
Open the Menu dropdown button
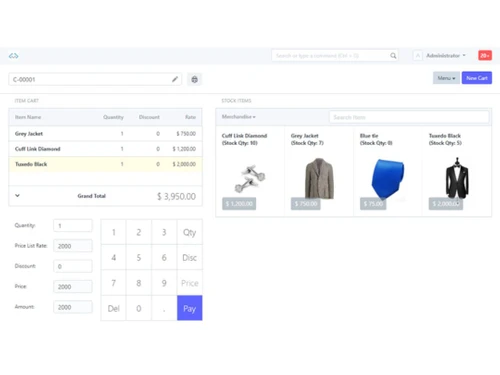point(446,78)
